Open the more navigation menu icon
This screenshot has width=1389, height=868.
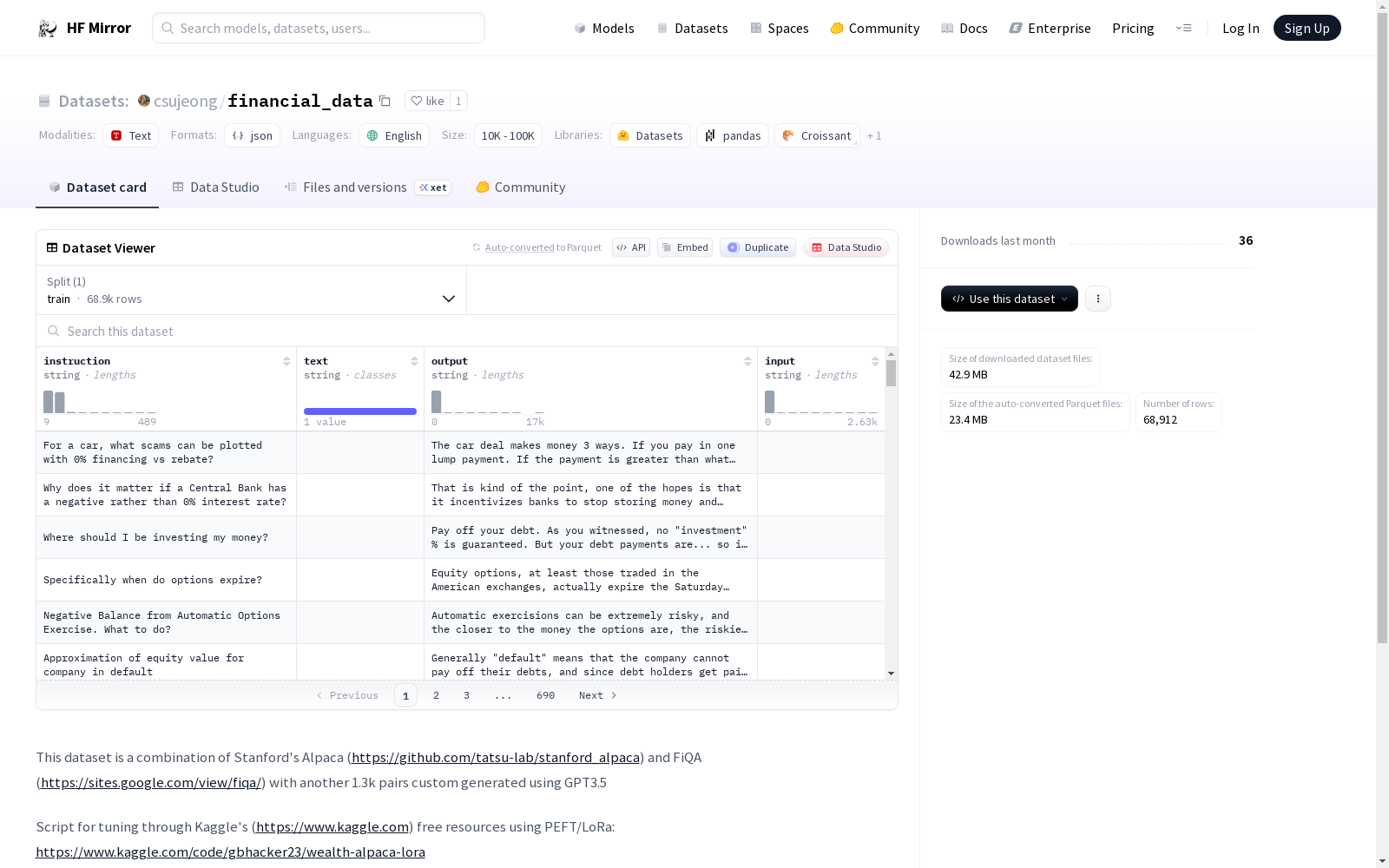[1183, 28]
